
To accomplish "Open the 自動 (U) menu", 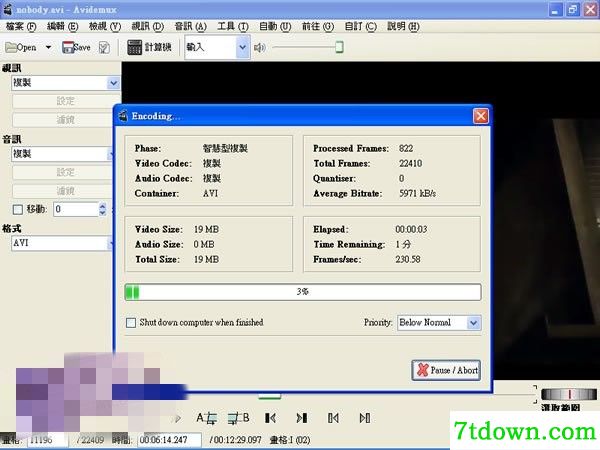I will point(275,26).
